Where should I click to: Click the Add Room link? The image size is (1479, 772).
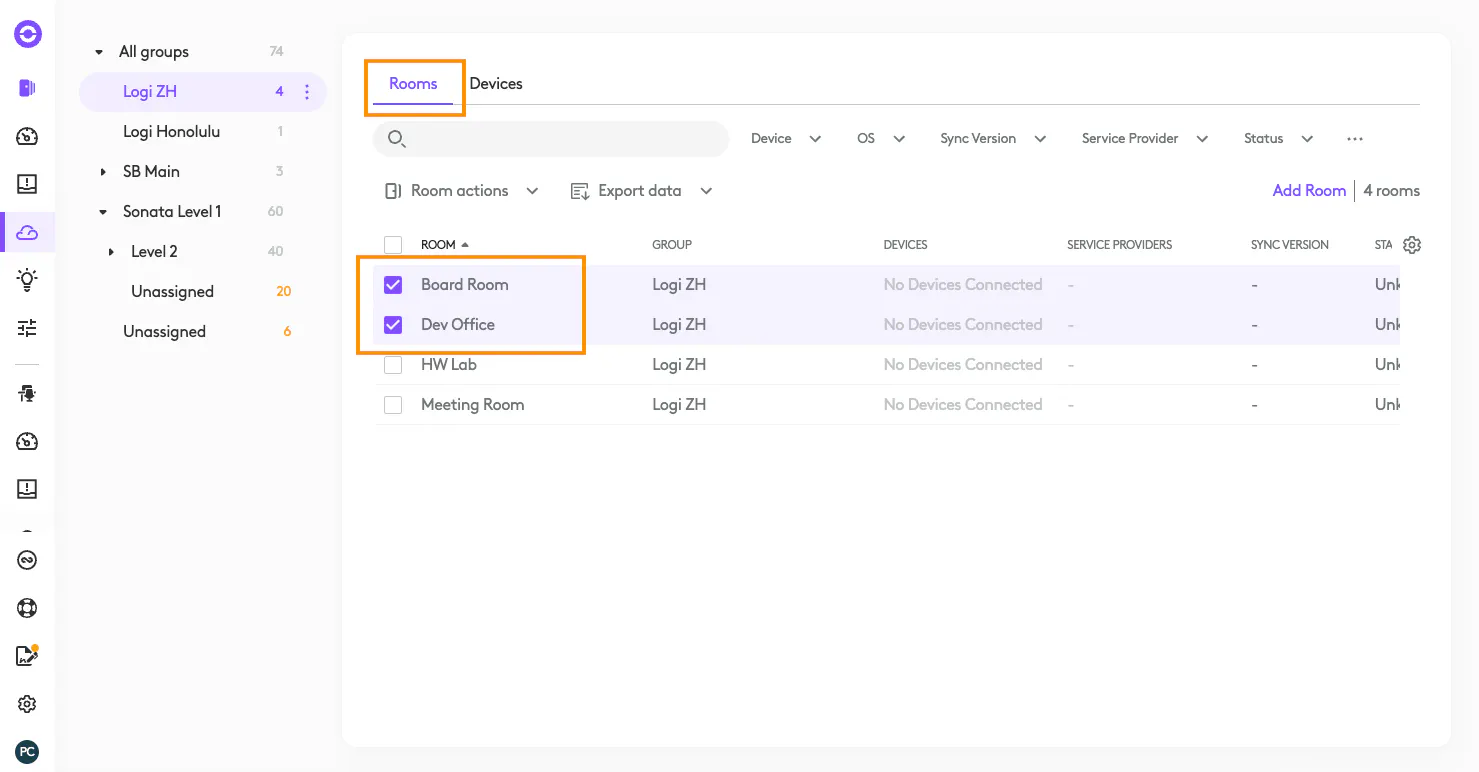(1308, 191)
